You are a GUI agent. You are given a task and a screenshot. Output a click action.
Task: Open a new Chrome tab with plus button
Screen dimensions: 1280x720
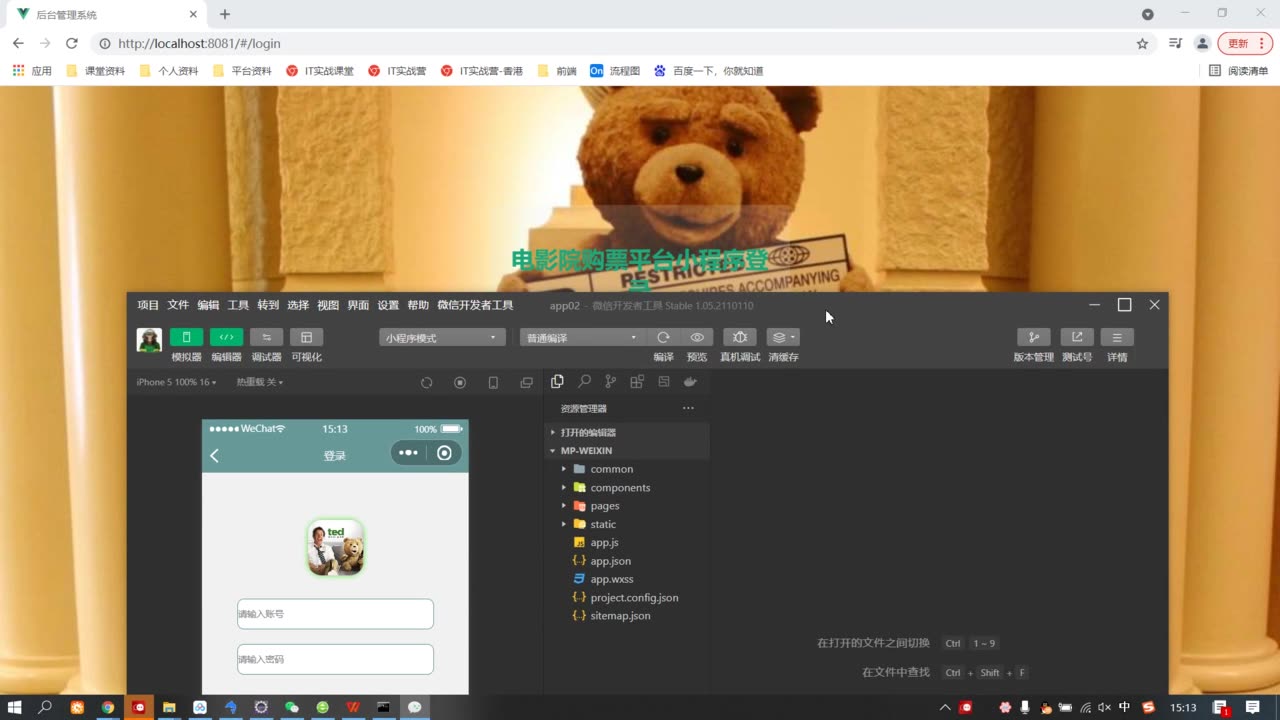pyautogui.click(x=225, y=14)
